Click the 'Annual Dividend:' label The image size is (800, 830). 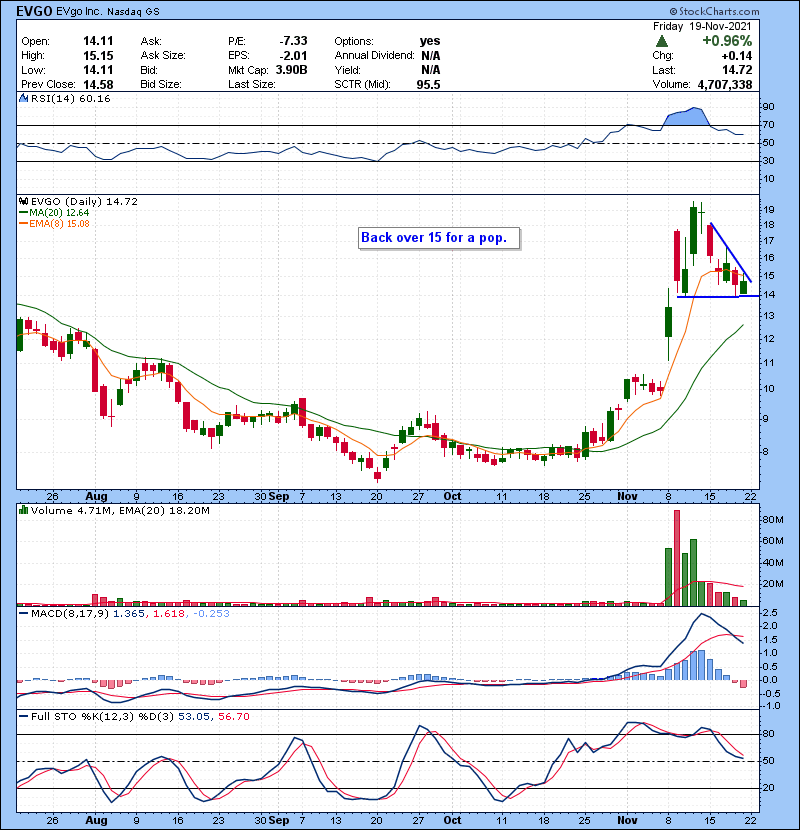374,56
